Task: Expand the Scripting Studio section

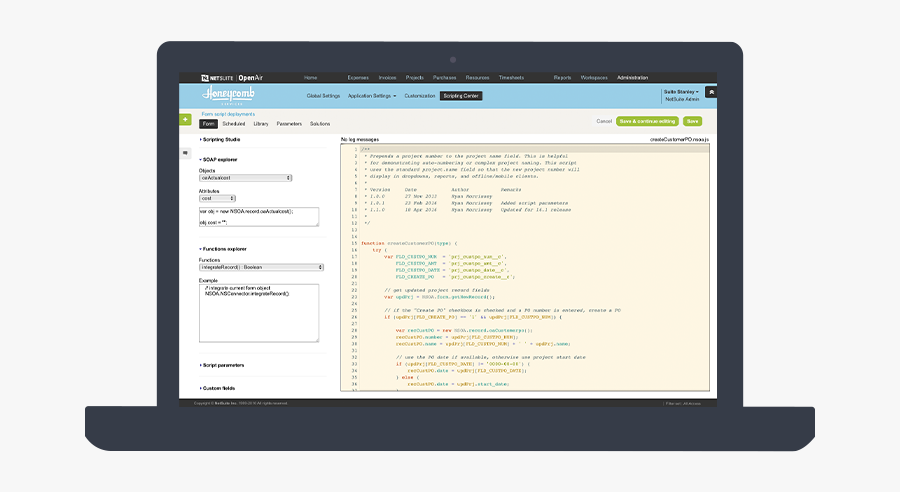Action: tap(221, 140)
